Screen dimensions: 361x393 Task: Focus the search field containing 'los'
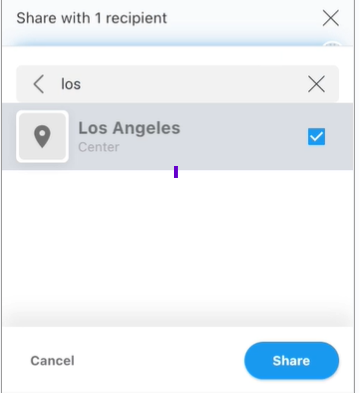point(178,84)
